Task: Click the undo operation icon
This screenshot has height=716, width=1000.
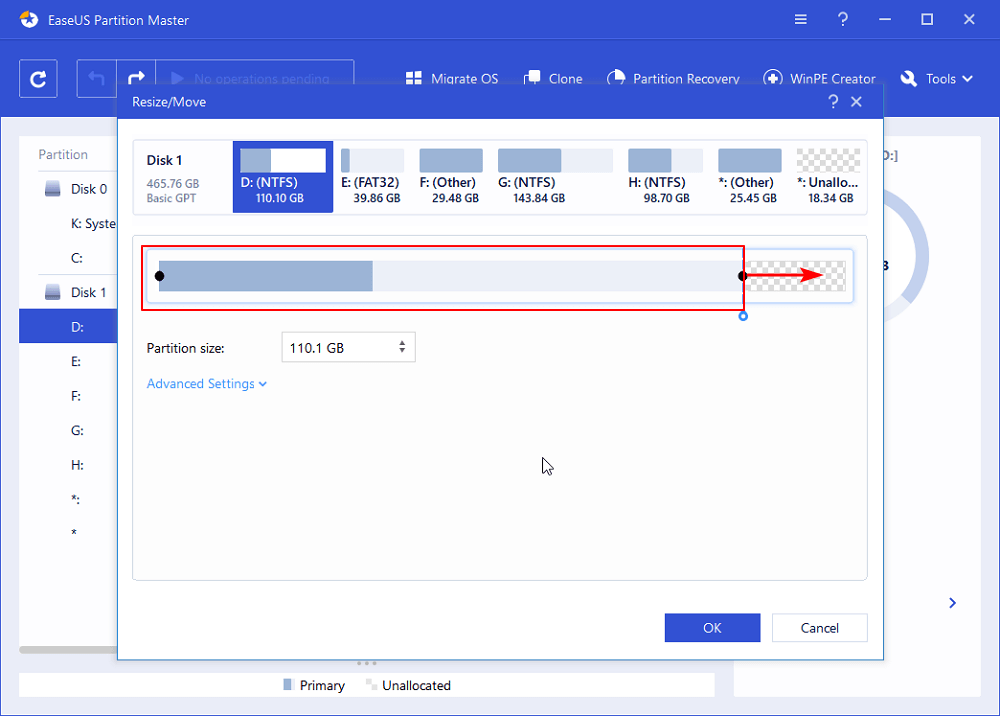Action: tap(97, 78)
